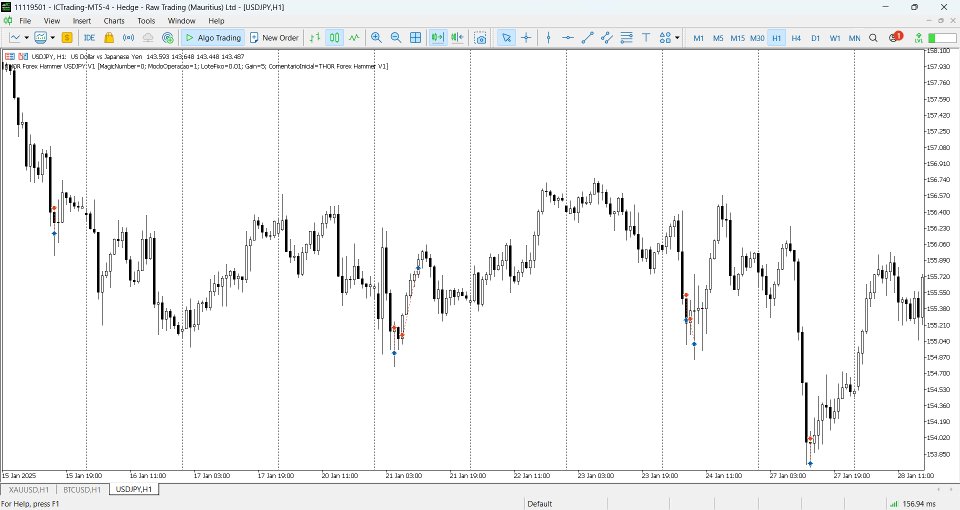This screenshot has width=960, height=510.
Task: Switch chart to line chart
Action: (354, 37)
